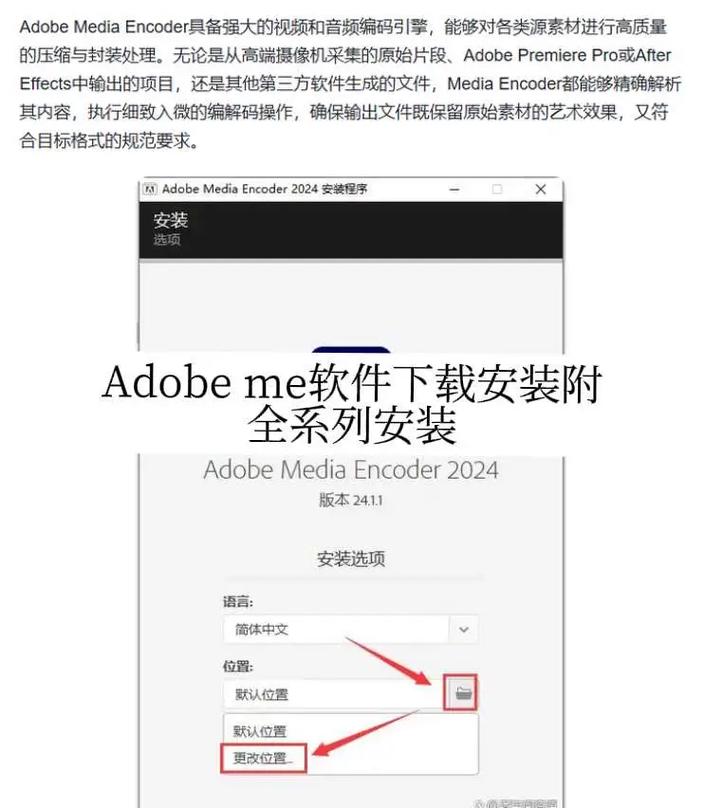
Task: Click the 选项 subtitle under 安装
Action: tap(166, 240)
